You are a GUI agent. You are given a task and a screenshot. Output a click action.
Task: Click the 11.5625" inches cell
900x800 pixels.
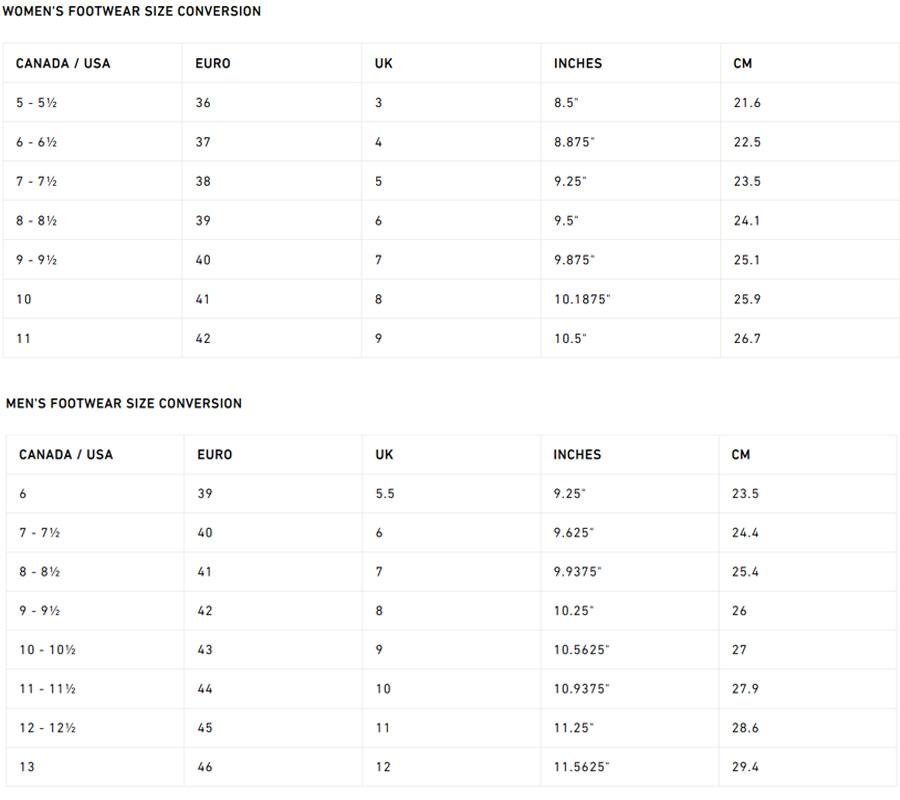coord(581,767)
